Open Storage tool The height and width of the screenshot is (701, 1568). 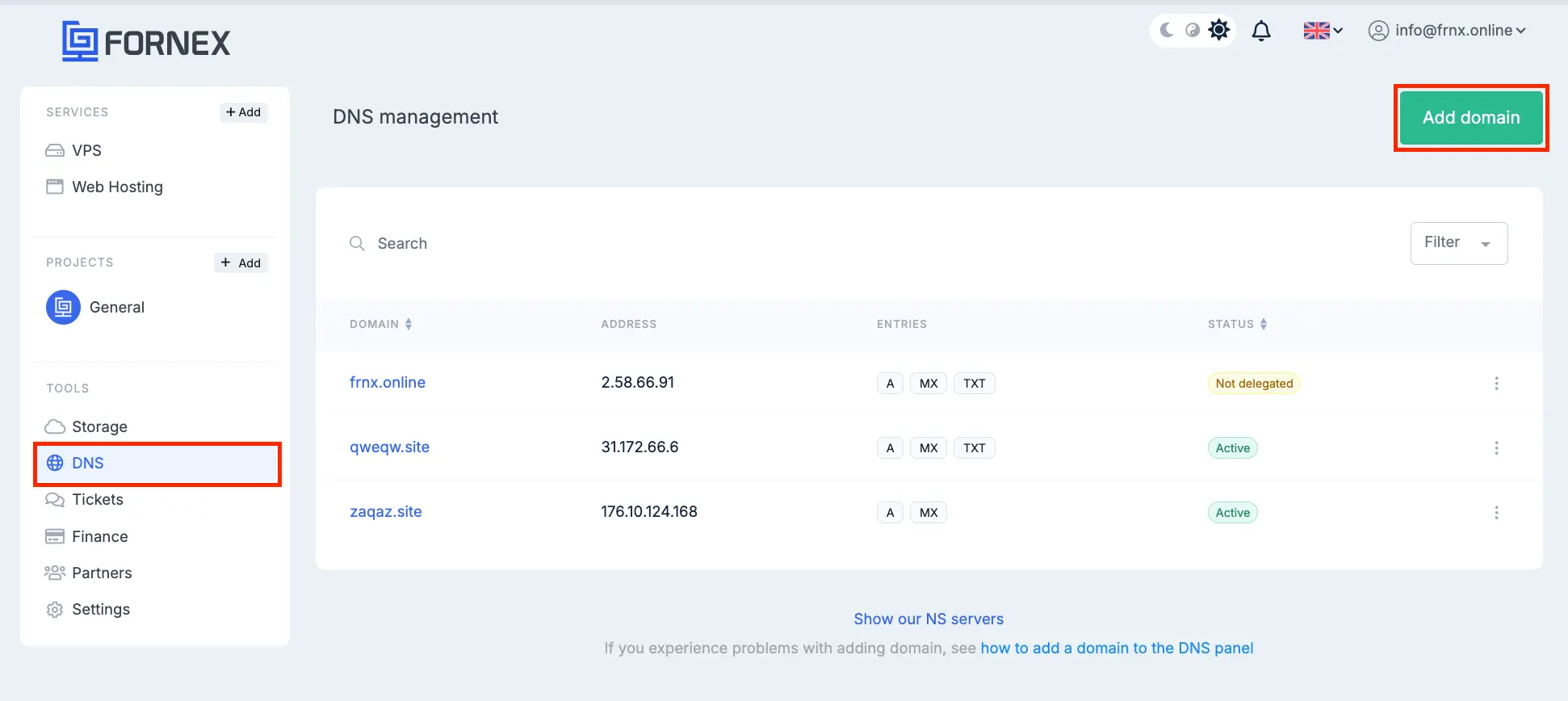coord(99,426)
